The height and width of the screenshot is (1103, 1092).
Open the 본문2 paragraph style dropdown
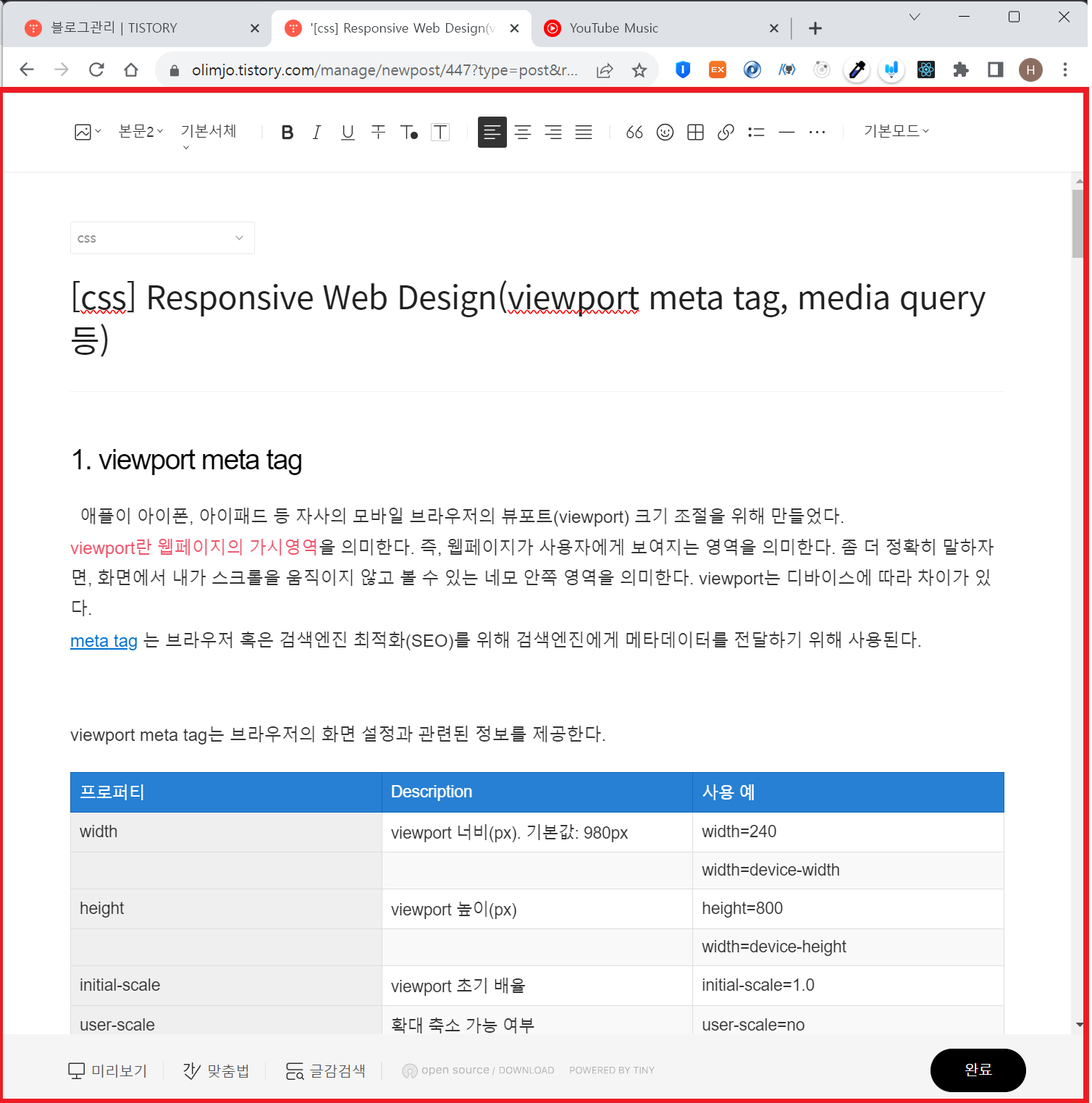pyautogui.click(x=140, y=132)
